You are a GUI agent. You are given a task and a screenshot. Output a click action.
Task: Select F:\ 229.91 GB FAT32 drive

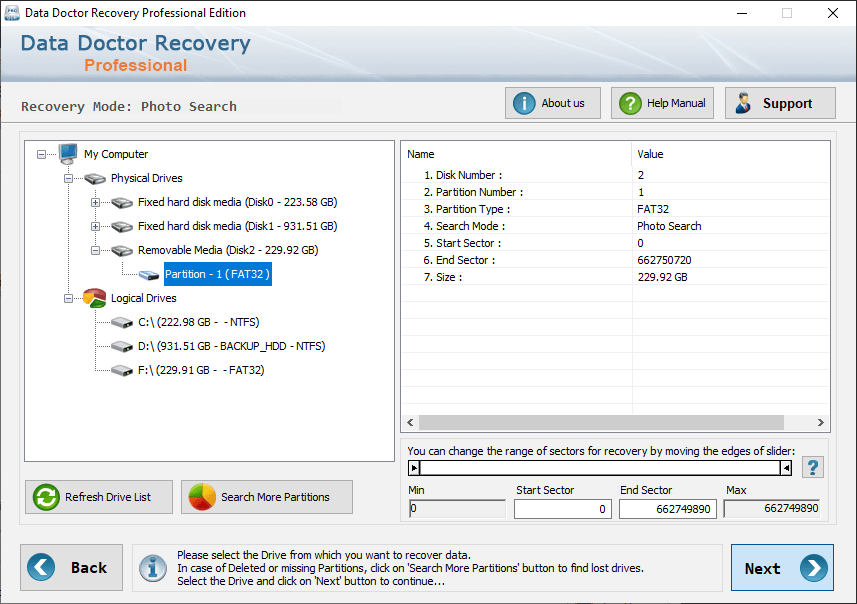pyautogui.click(x=201, y=371)
